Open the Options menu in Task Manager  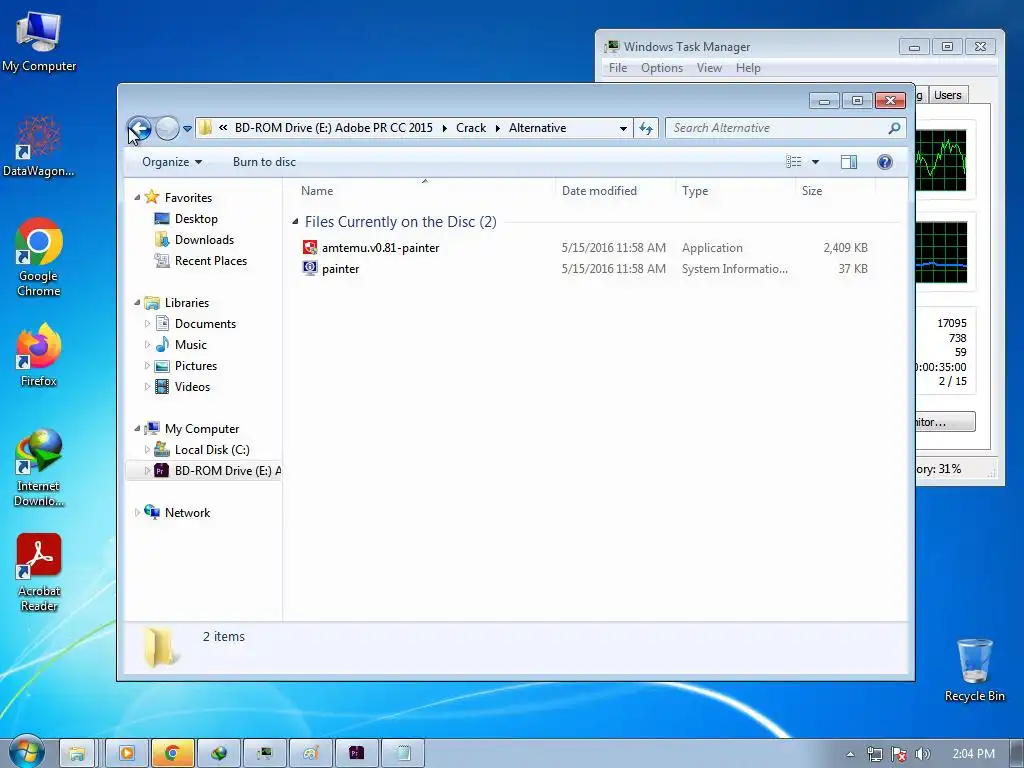point(662,68)
